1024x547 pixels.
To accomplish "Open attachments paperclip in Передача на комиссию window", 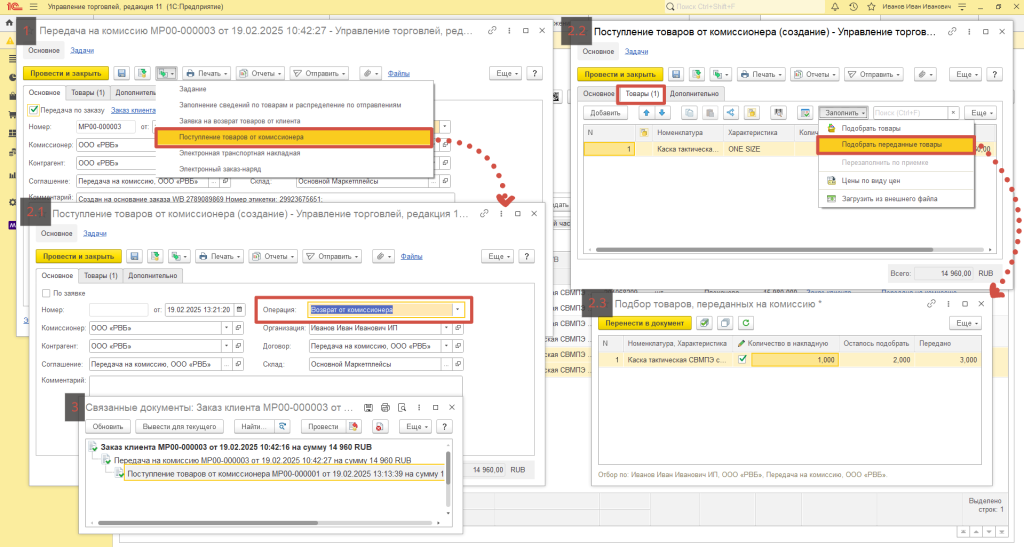I will coord(369,73).
